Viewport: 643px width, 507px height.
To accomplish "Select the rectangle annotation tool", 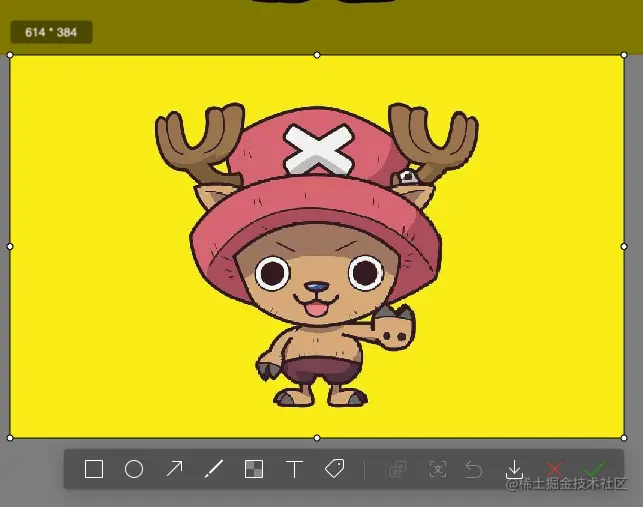I will 94,469.
